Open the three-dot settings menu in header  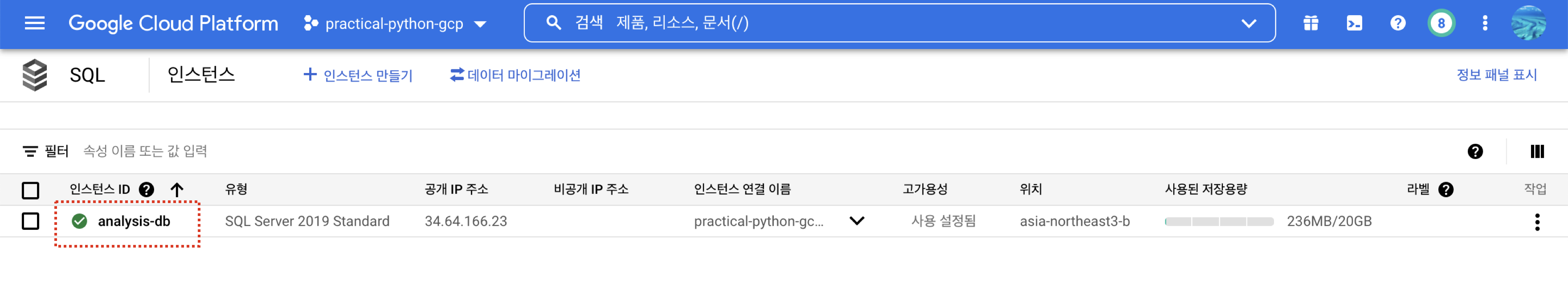click(1485, 23)
